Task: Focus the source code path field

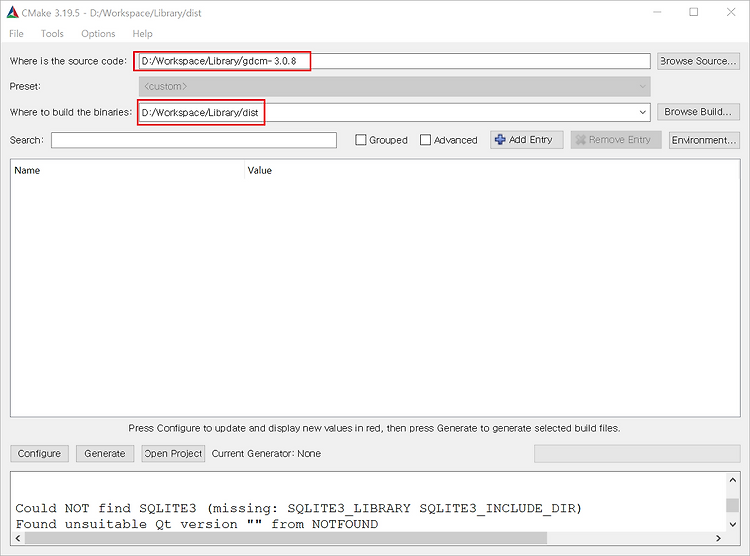Action: [394, 61]
